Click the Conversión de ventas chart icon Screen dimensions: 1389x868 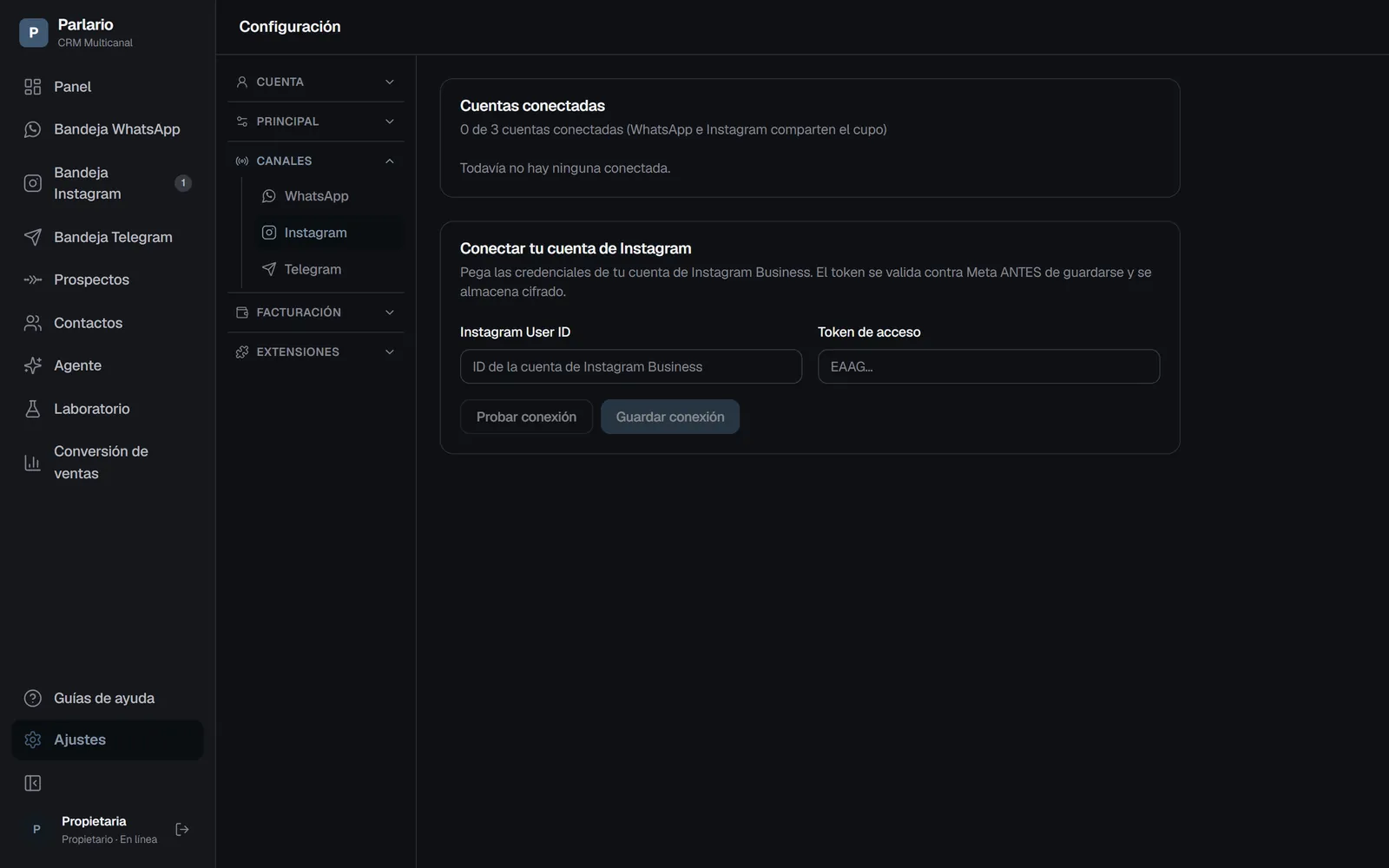click(33, 463)
